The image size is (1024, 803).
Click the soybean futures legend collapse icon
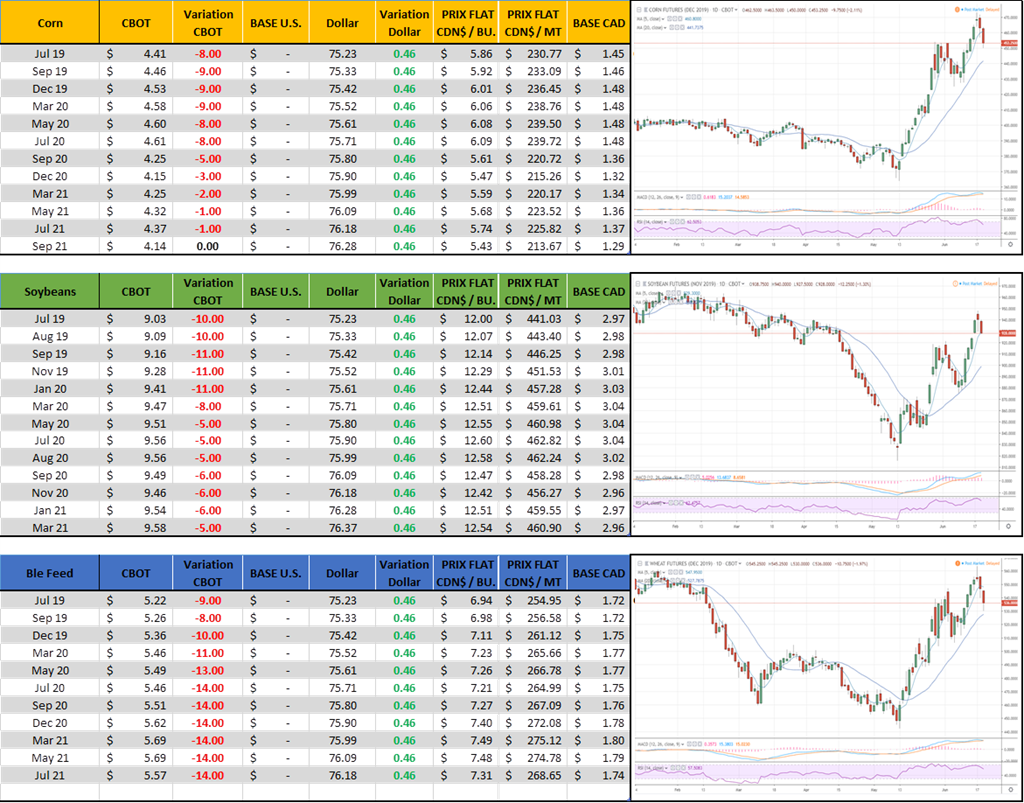[637, 285]
